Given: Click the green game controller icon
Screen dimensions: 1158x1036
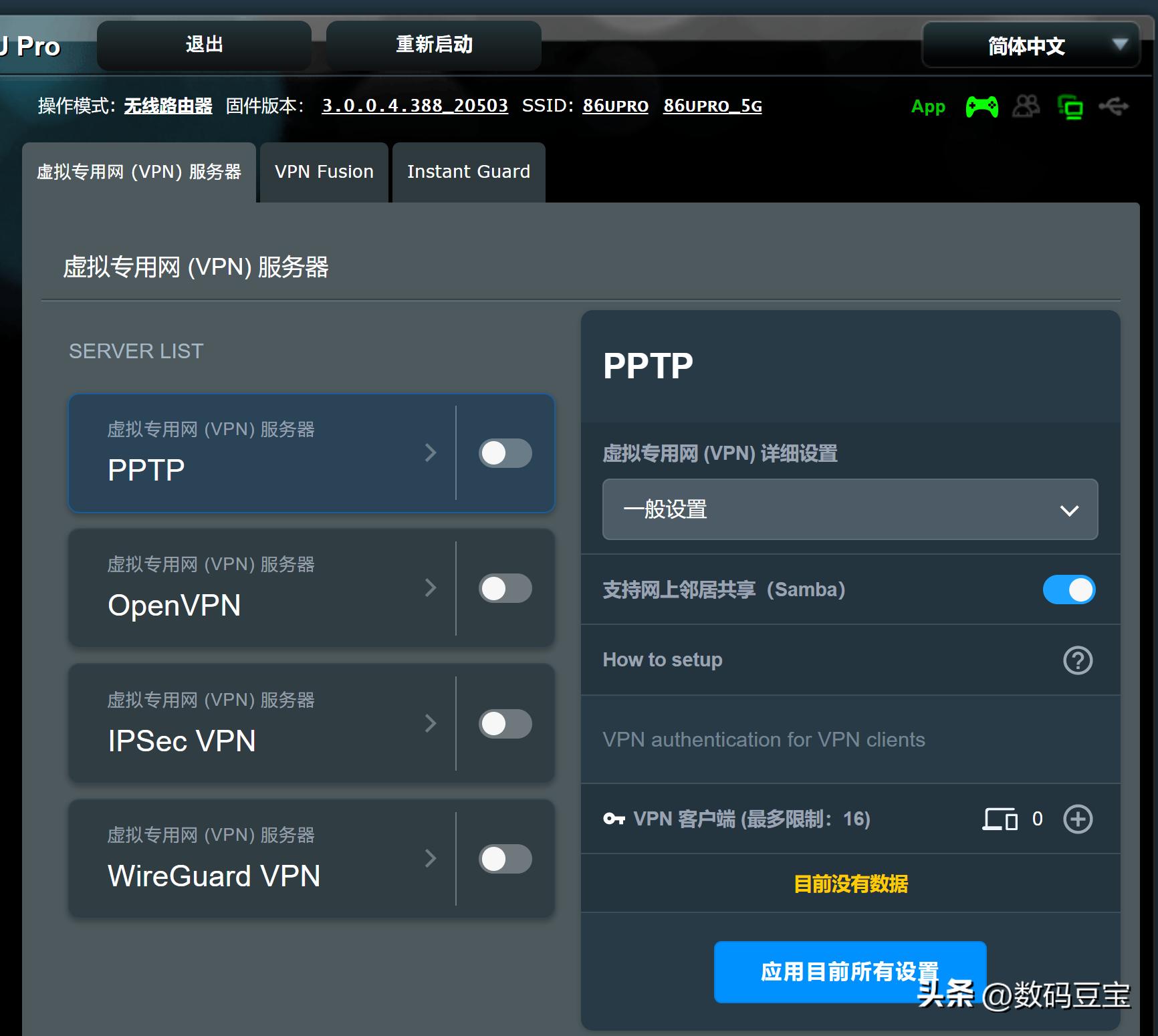Looking at the screenshot, I should [x=981, y=106].
